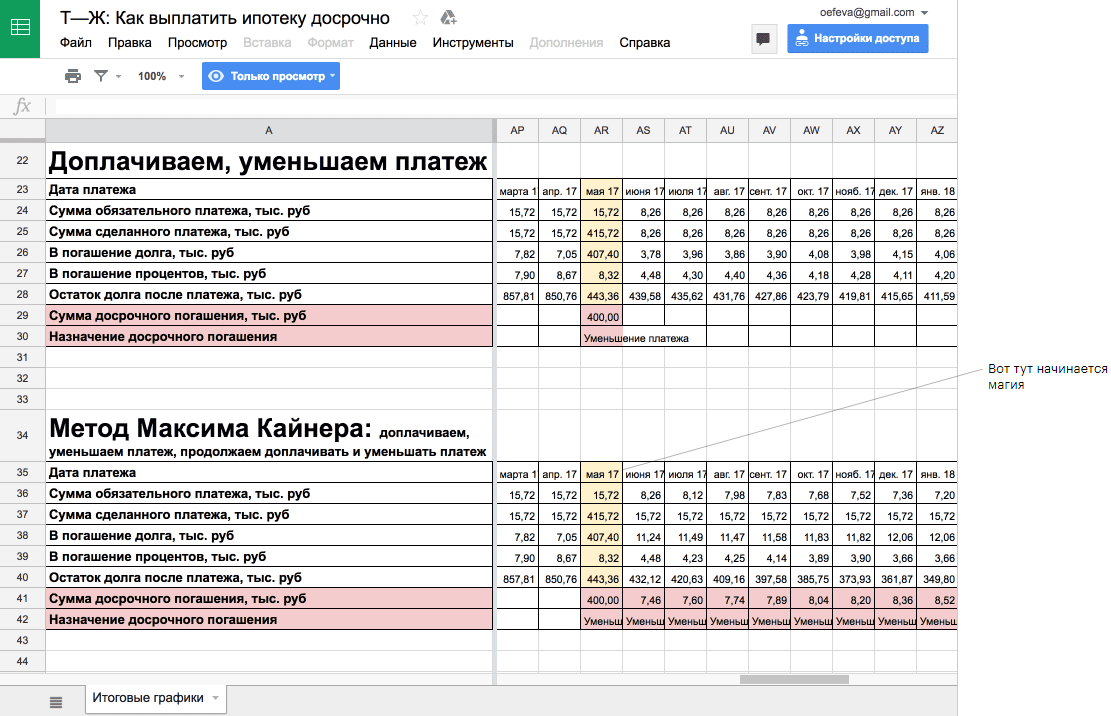The height and width of the screenshot is (716, 1111).
Task: Expand the 100% zoom dropdown
Action: pyautogui.click(x=160, y=76)
